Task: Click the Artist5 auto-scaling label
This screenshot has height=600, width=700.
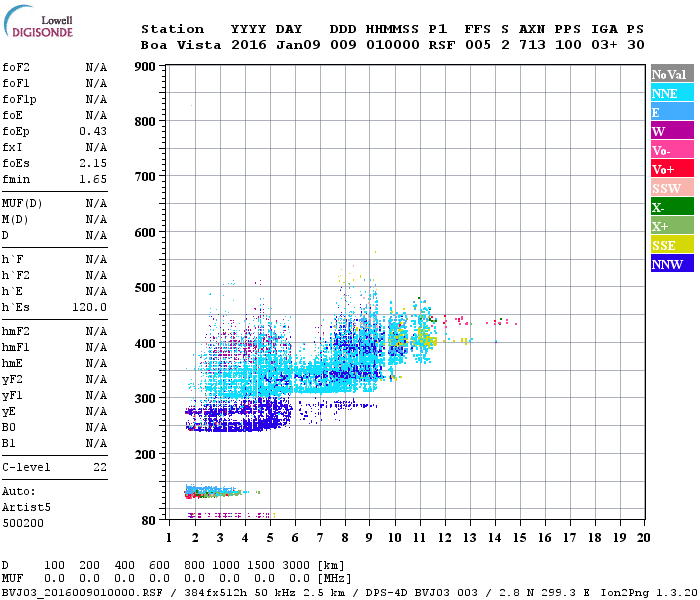Action: point(26,508)
